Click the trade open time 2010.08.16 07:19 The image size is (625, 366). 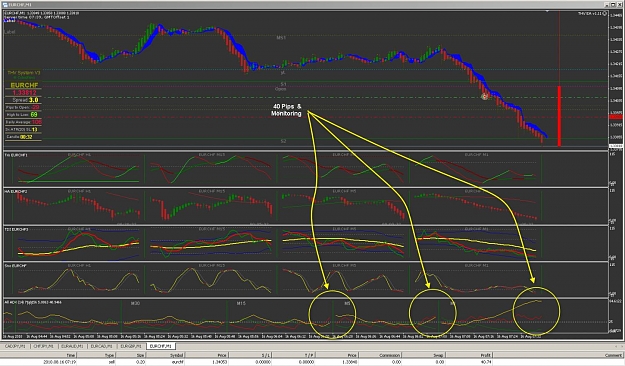[x=59, y=362]
